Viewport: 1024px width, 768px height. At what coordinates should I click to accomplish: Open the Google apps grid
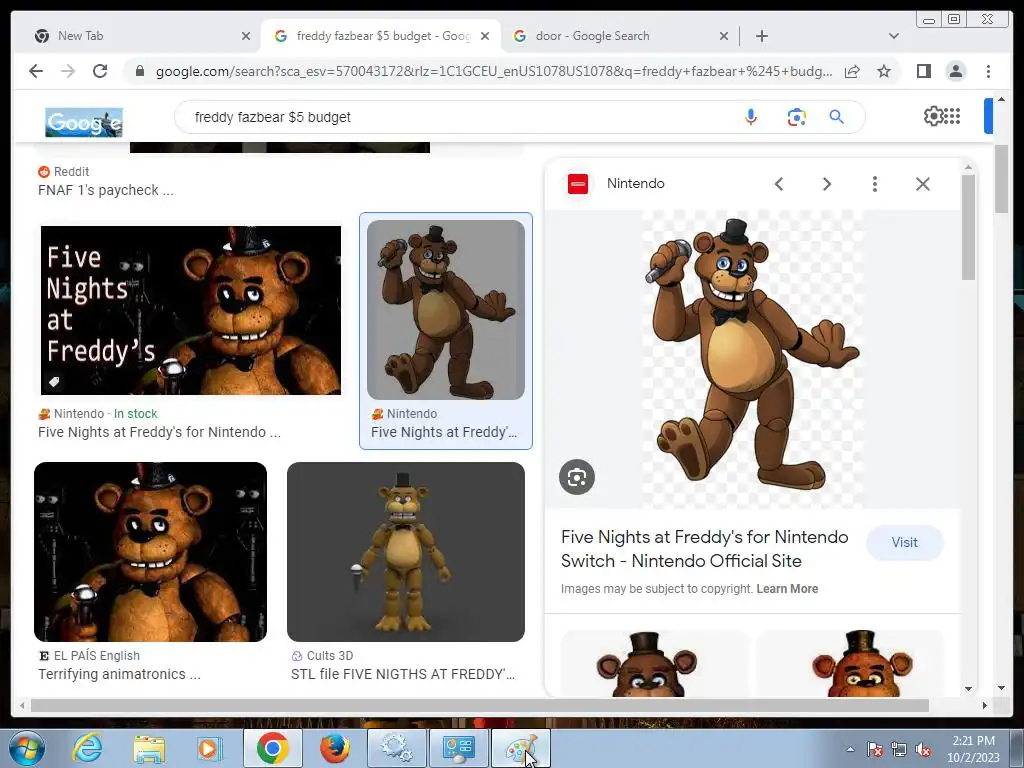tap(952, 116)
